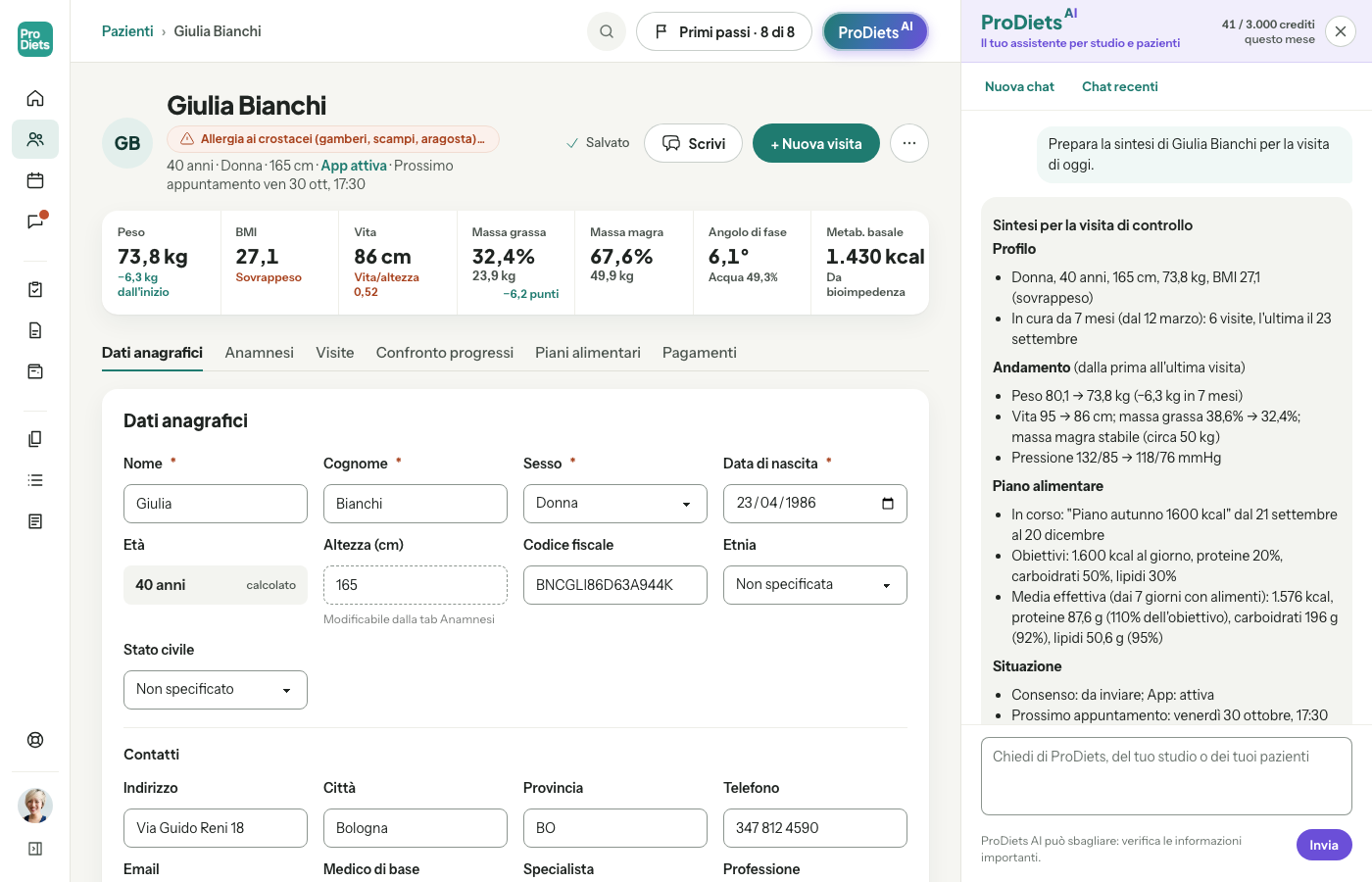Open the clipboard-check icon in sidebar
The width and height of the screenshot is (1372, 882).
click(35, 289)
